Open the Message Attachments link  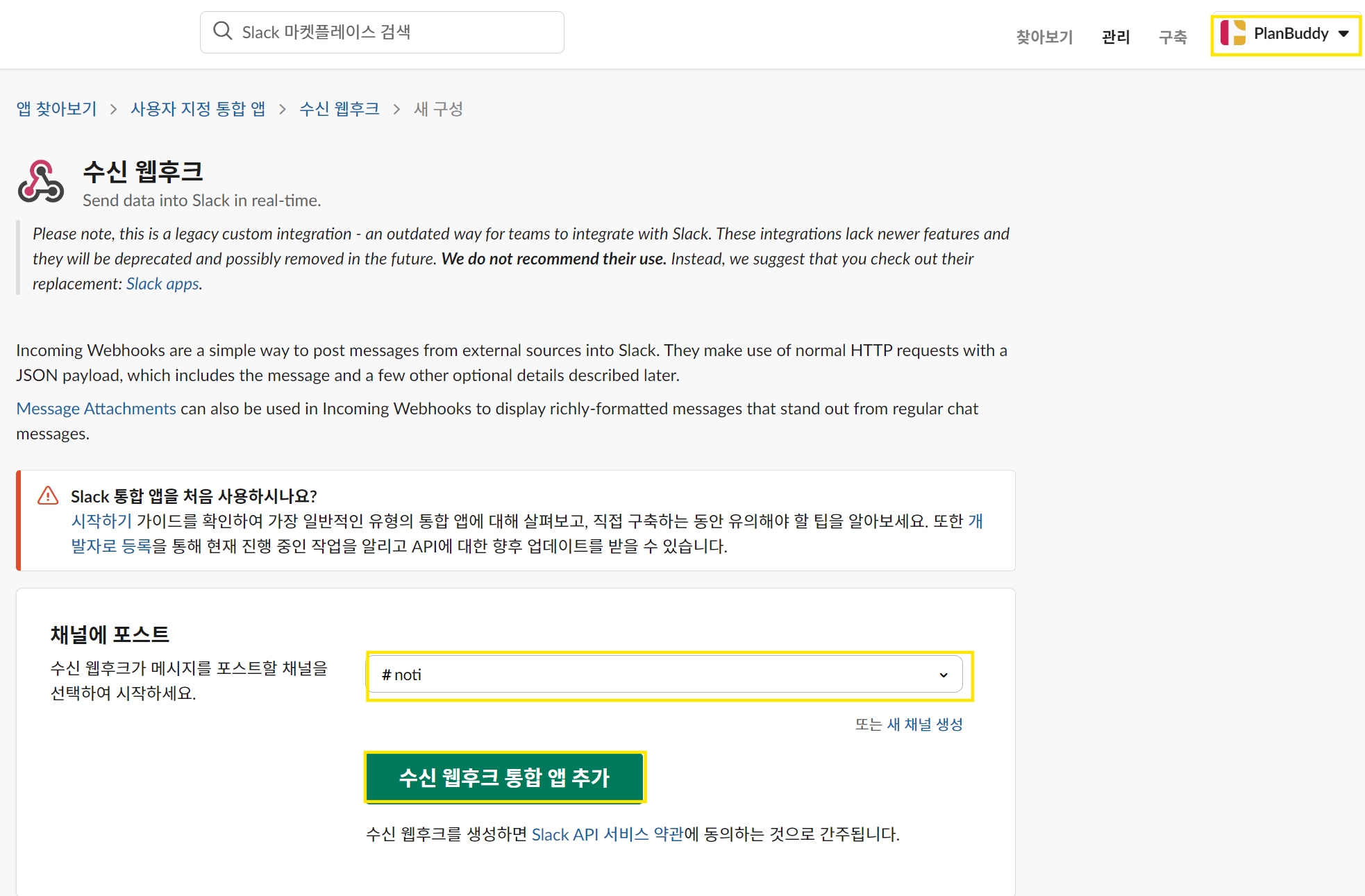96,409
